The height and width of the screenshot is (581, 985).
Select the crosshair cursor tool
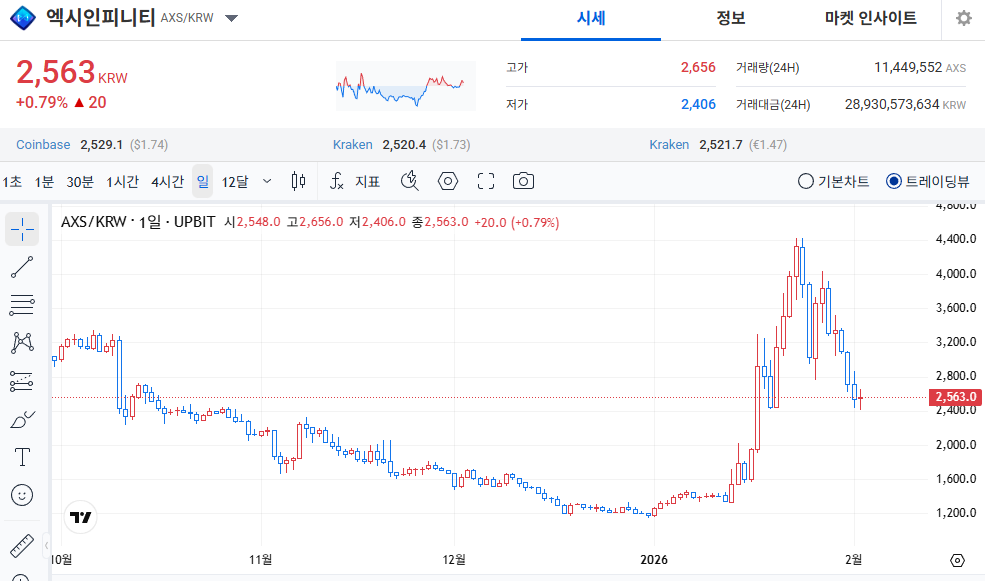[x=22, y=229]
